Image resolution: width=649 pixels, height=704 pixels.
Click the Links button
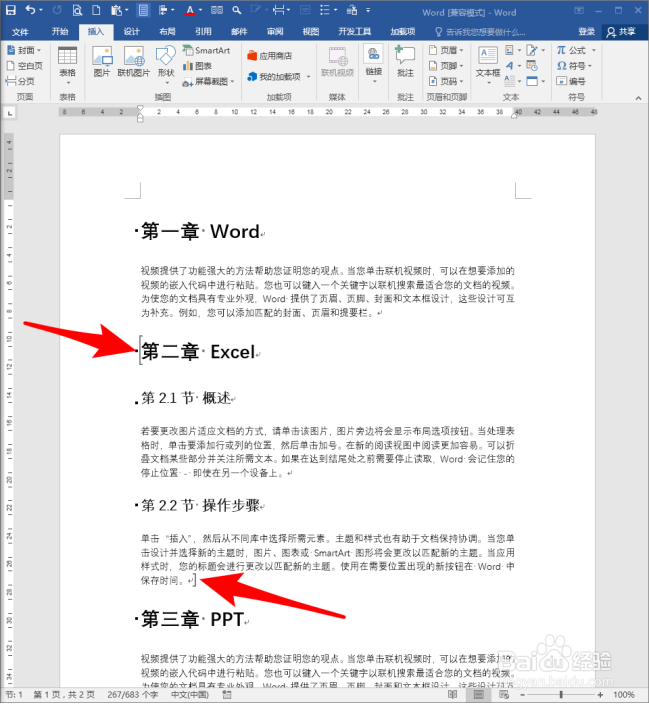[373, 64]
